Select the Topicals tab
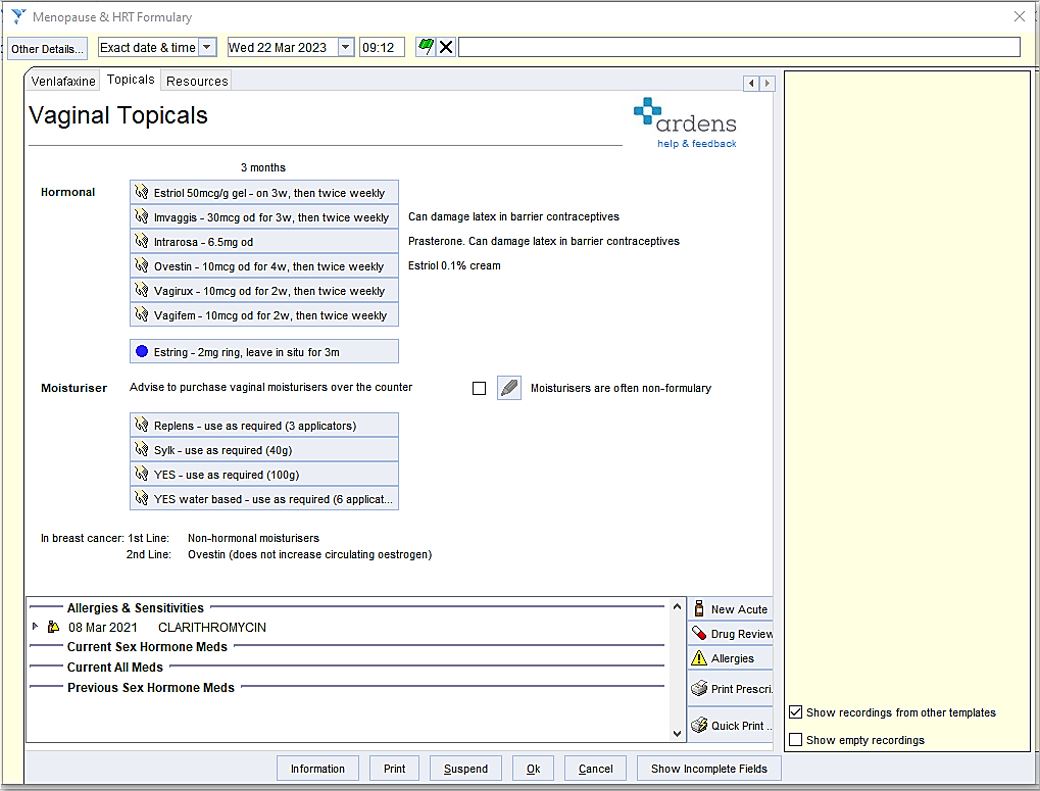The height and width of the screenshot is (791, 1040). pyautogui.click(x=131, y=80)
